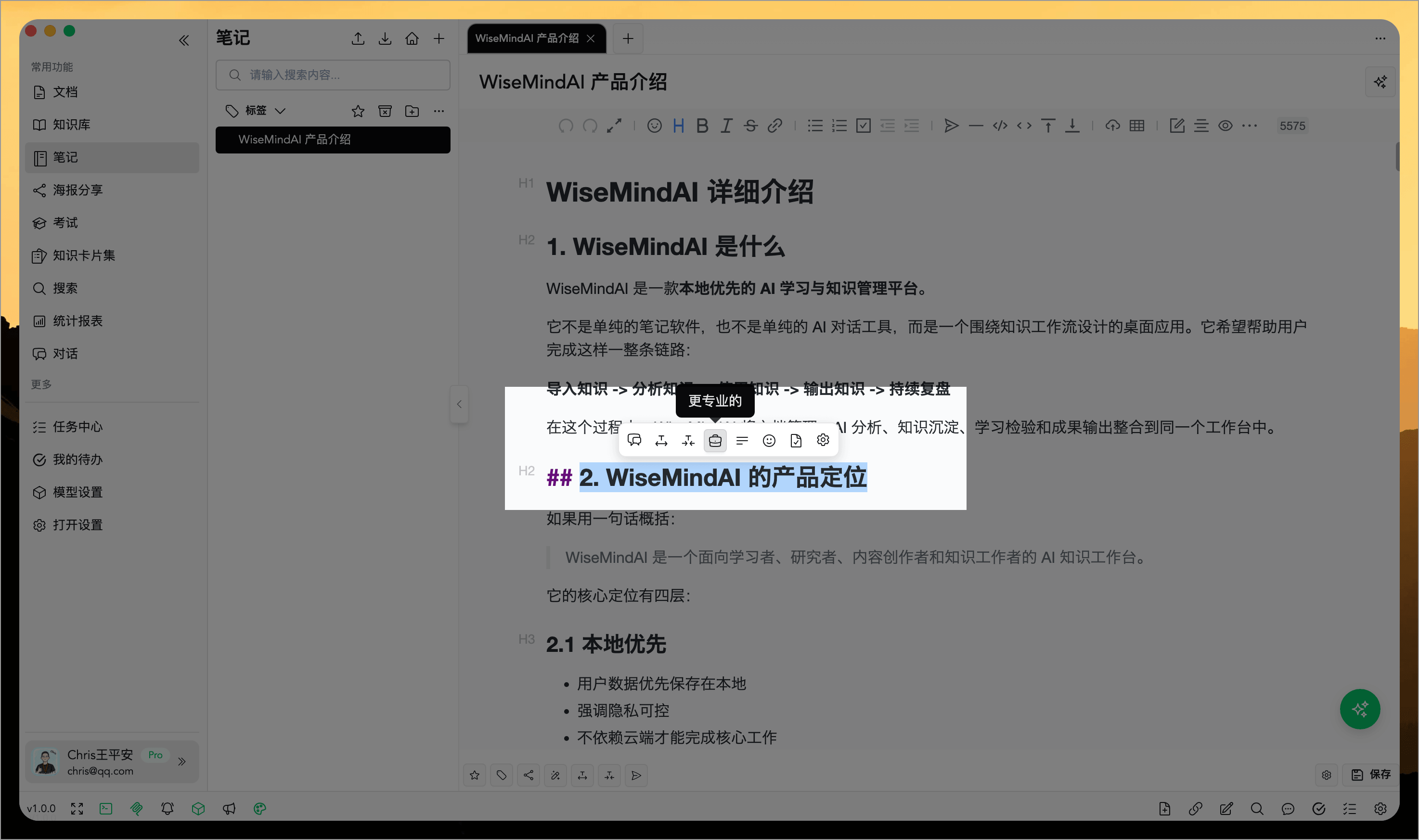Image resolution: width=1419 pixels, height=840 pixels.
Task: Click the expand-text icon in floating popup
Action: (x=661, y=440)
